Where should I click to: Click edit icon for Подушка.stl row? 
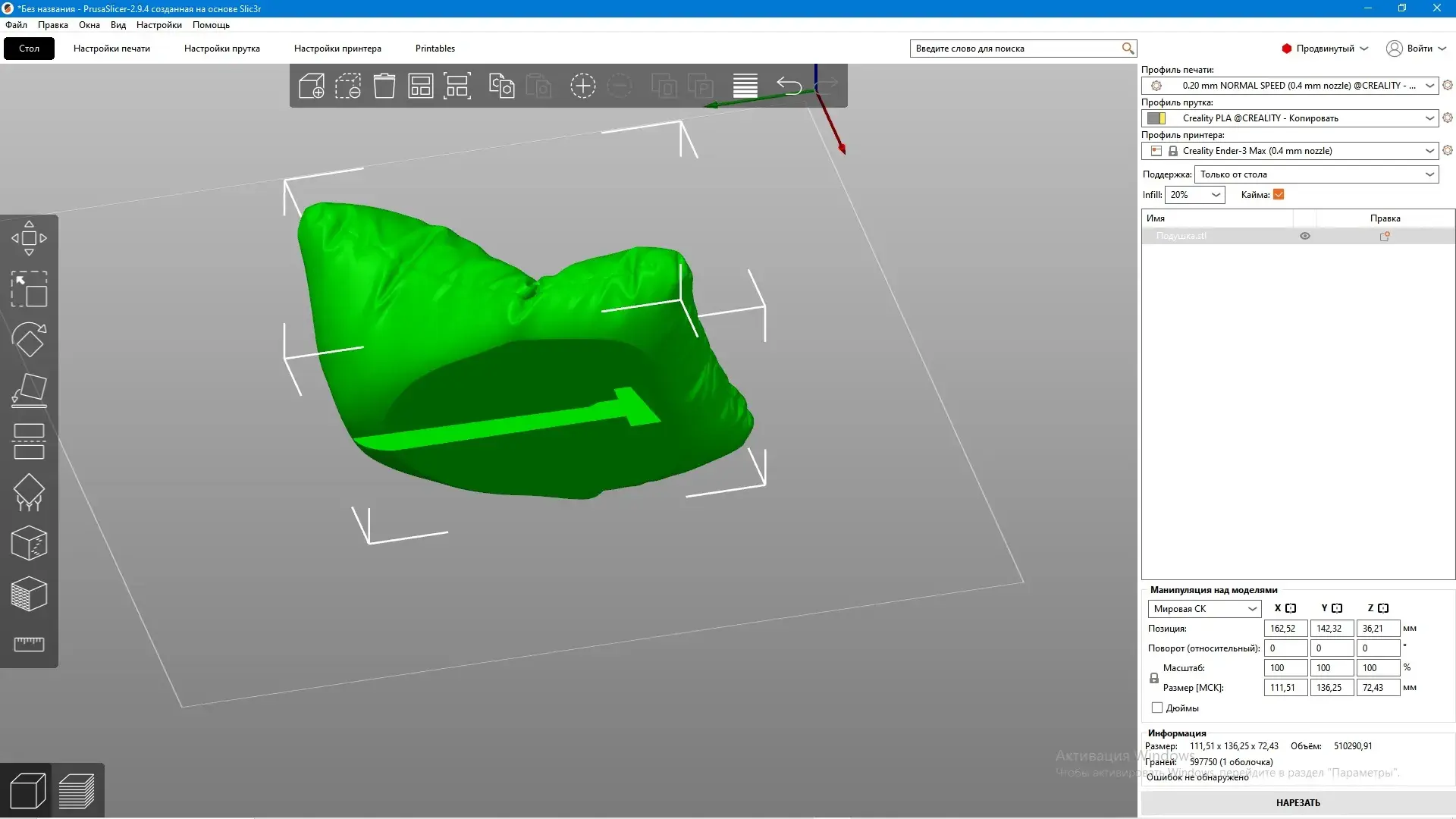coord(1385,236)
